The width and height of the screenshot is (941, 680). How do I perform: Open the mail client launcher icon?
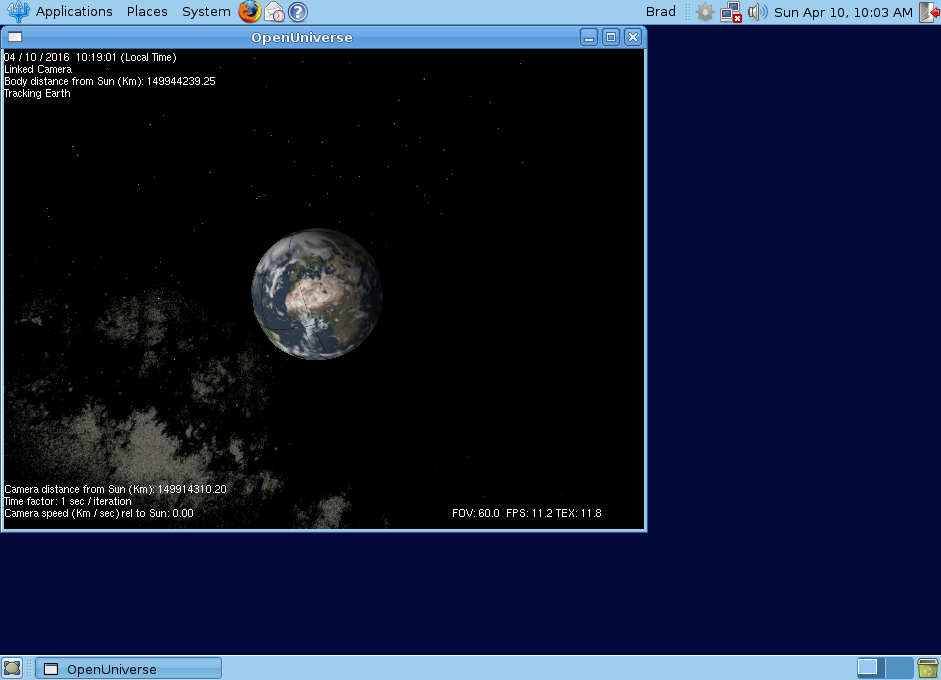pyautogui.click(x=274, y=11)
